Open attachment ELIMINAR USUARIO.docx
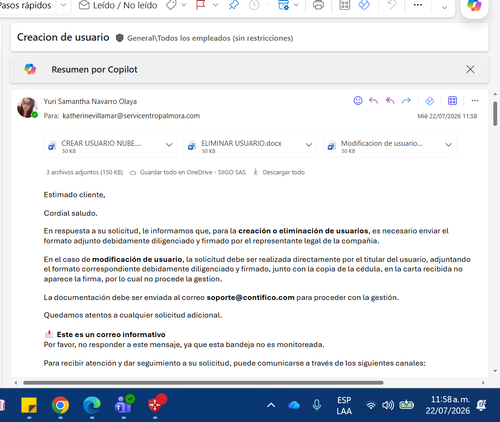The width and height of the screenshot is (500, 422). point(242,145)
